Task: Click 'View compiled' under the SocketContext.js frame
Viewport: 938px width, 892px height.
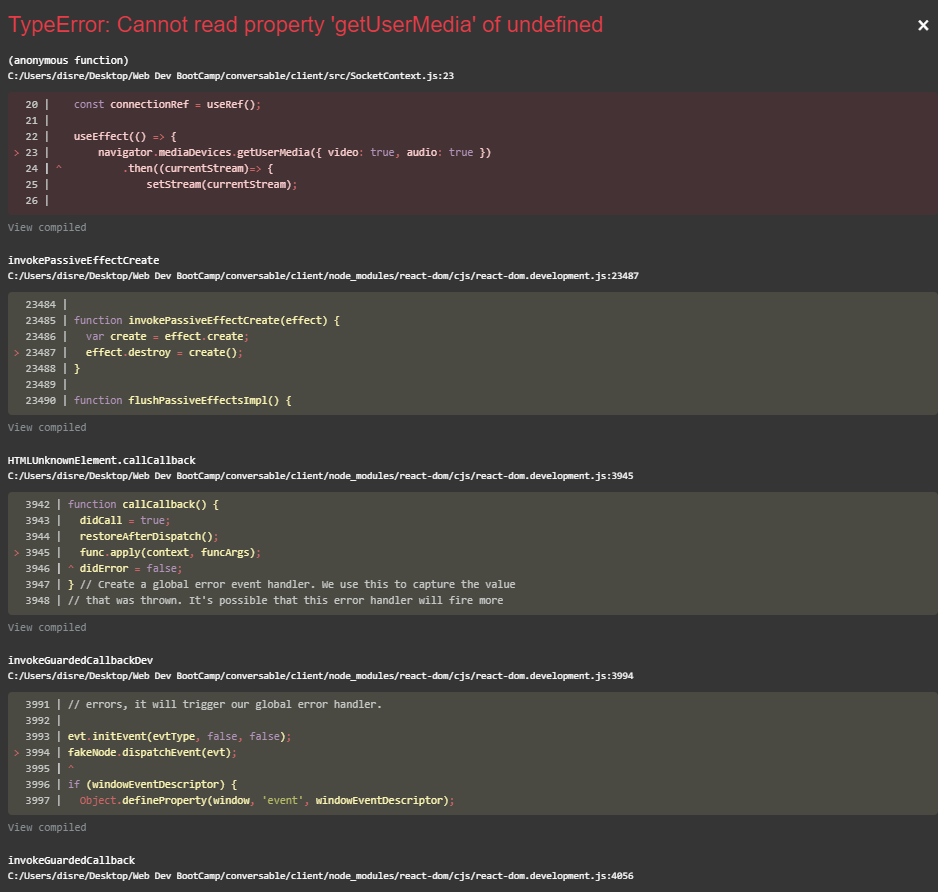Action: tap(46, 227)
